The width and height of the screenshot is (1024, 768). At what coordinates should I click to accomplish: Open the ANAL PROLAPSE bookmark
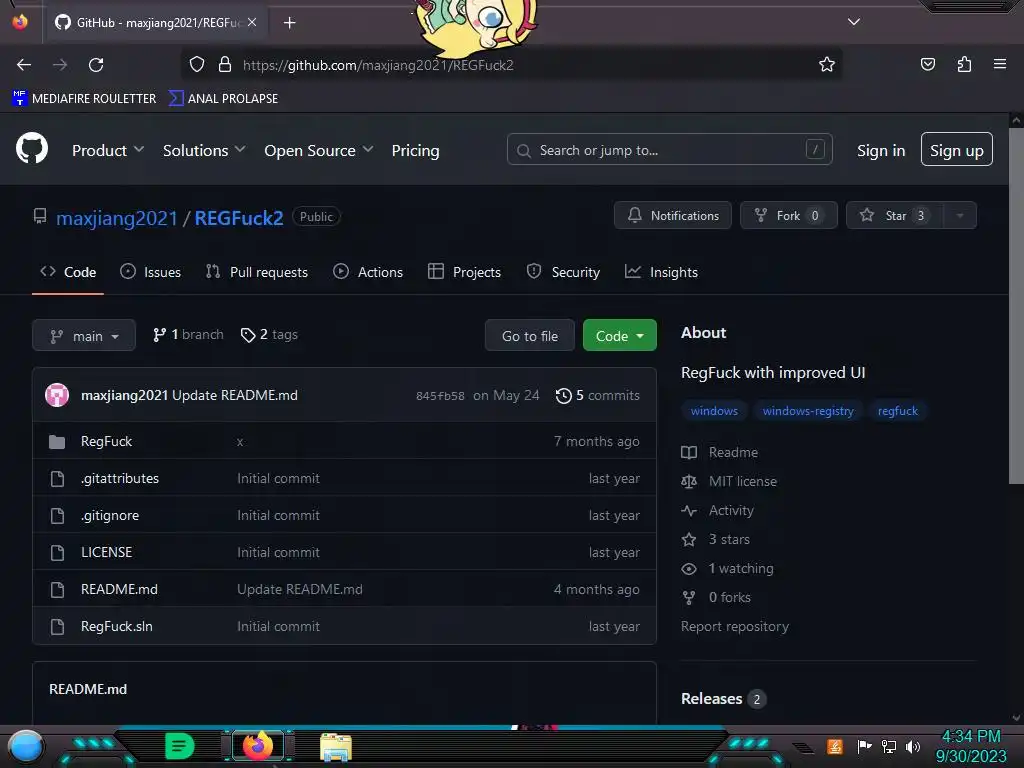point(223,99)
